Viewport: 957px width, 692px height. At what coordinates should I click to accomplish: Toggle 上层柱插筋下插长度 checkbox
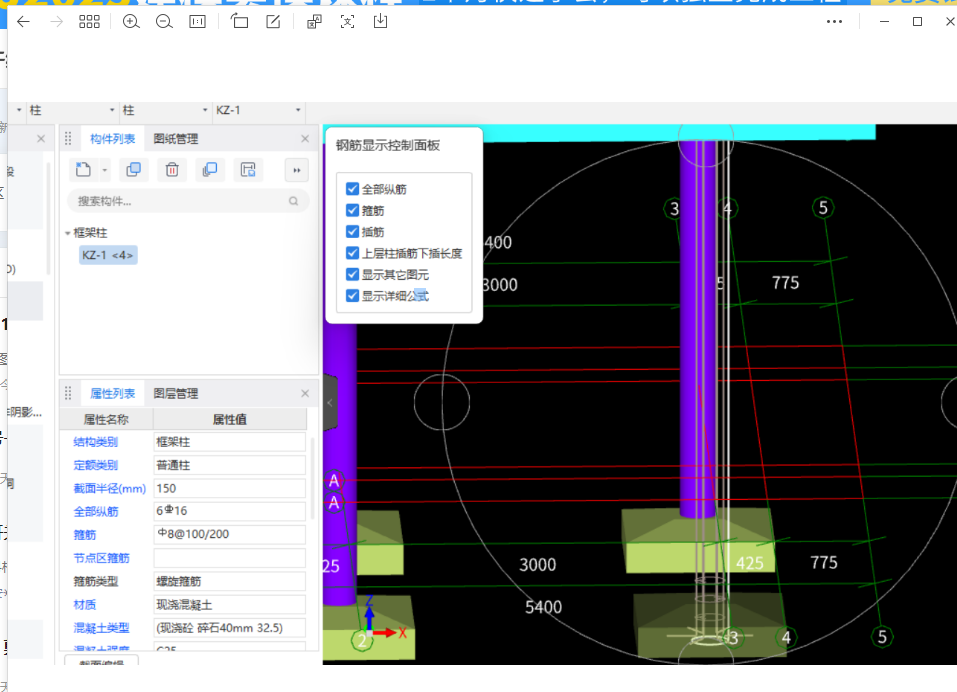352,253
